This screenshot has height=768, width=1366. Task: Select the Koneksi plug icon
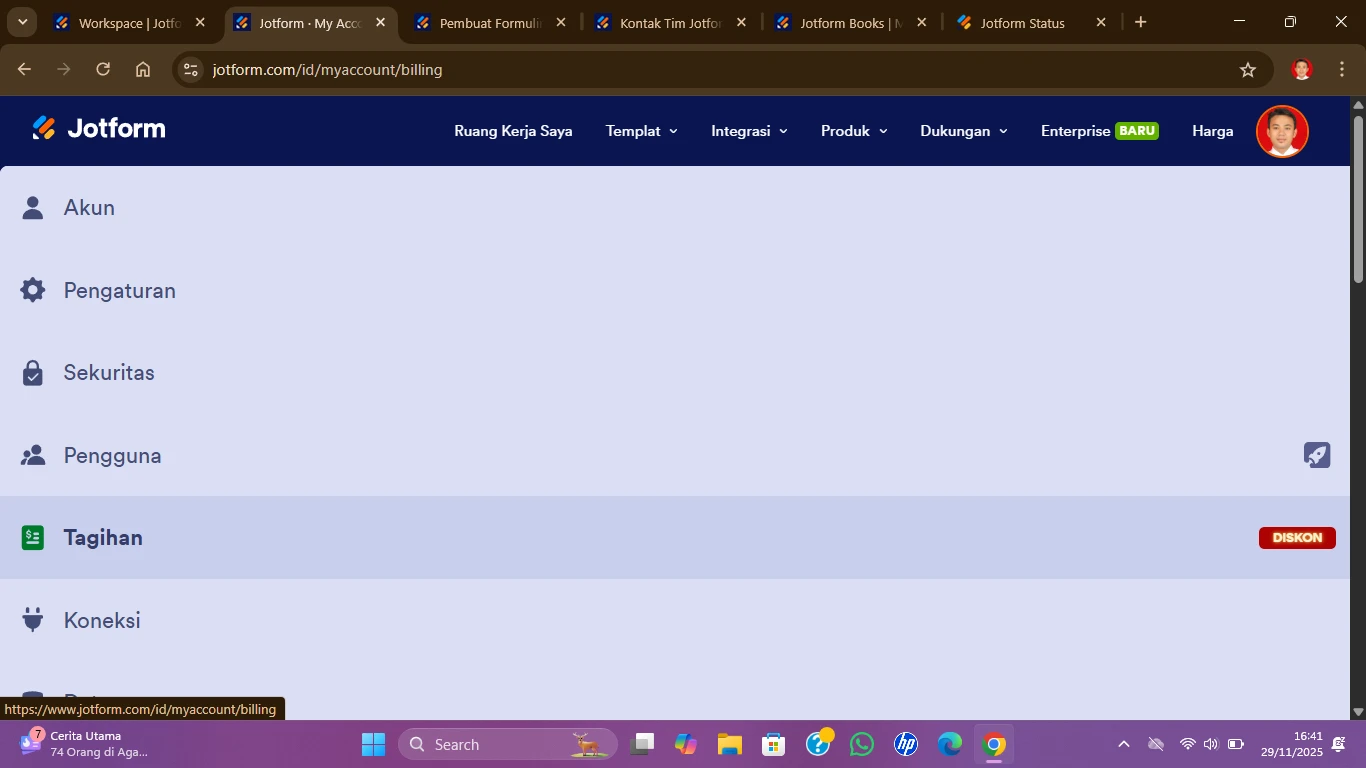[x=33, y=619]
